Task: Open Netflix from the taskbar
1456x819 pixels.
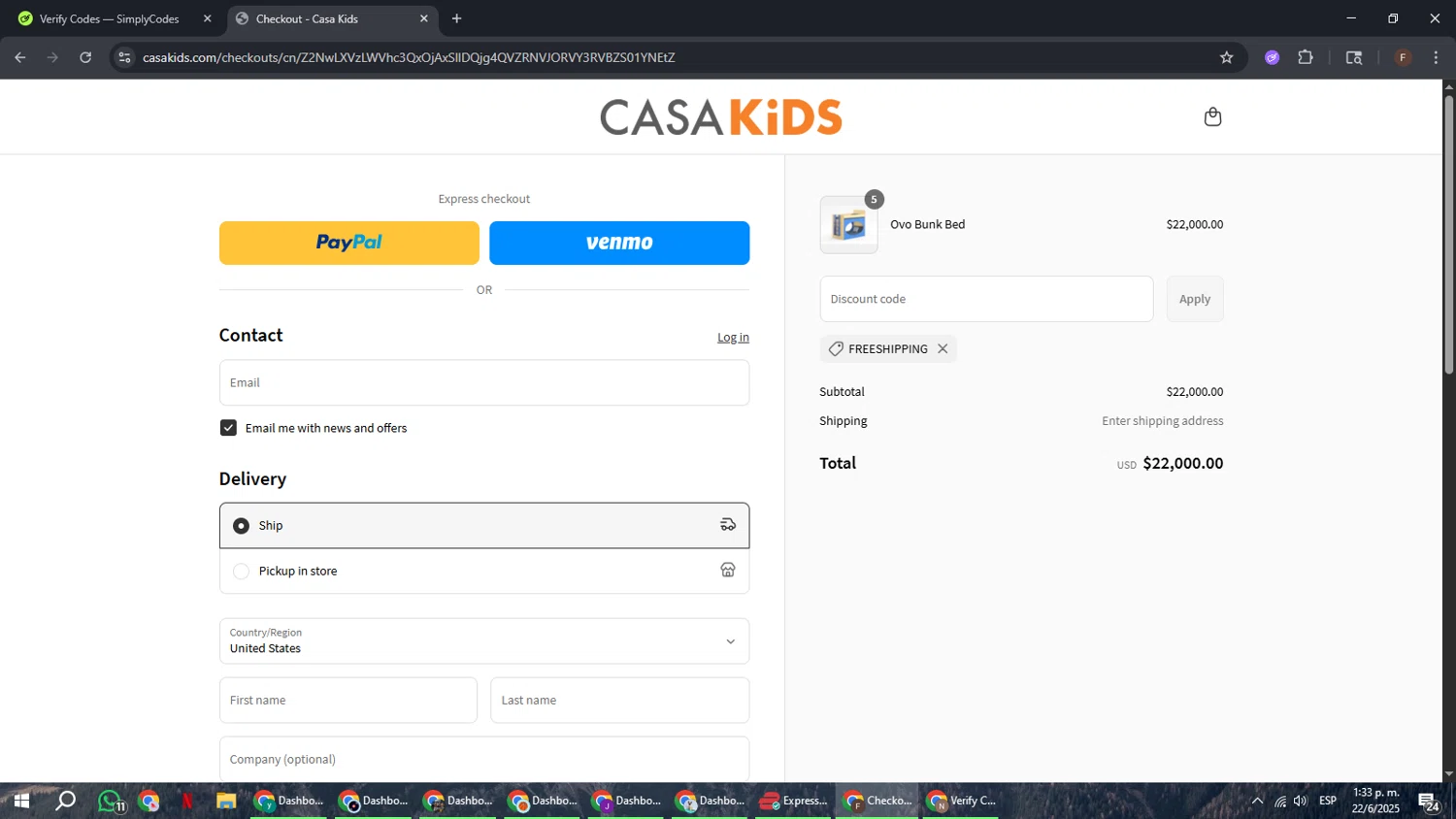Action: (186, 802)
